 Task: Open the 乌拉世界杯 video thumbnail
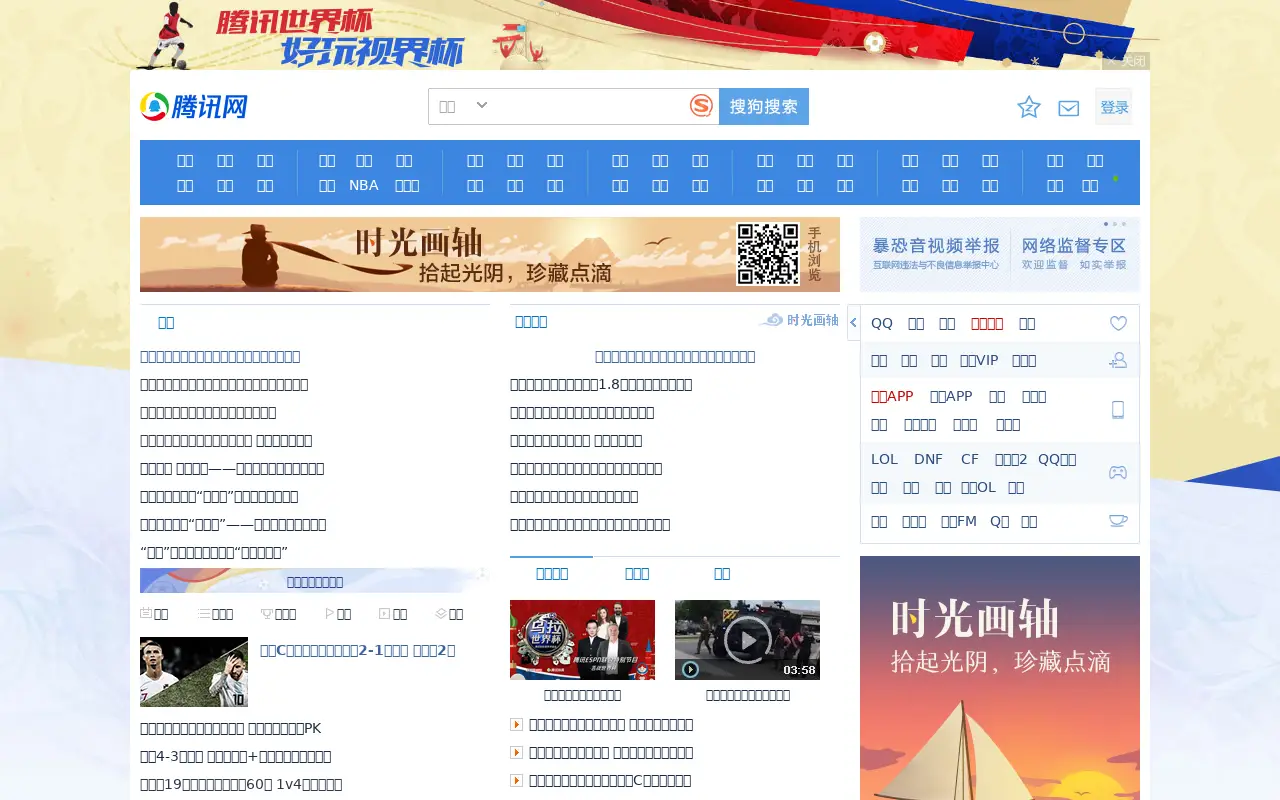coord(582,640)
